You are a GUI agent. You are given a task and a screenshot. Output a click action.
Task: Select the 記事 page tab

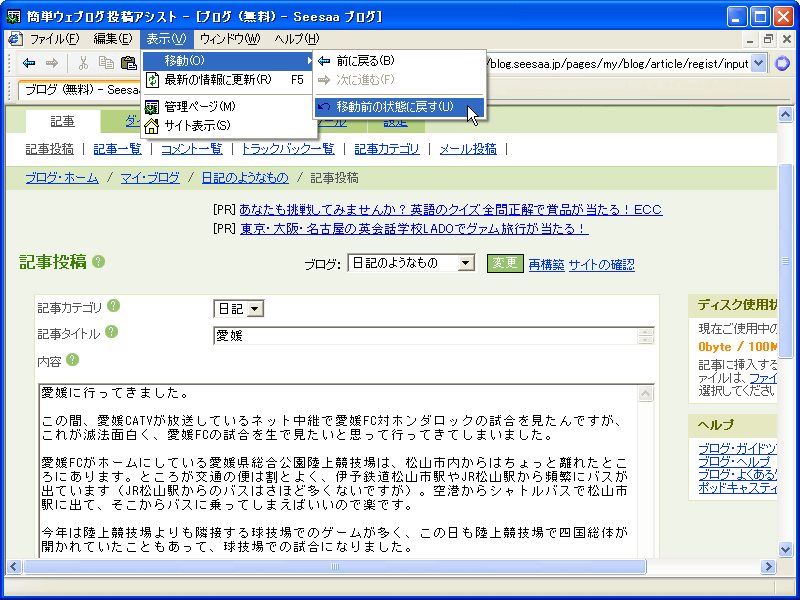pos(63,121)
